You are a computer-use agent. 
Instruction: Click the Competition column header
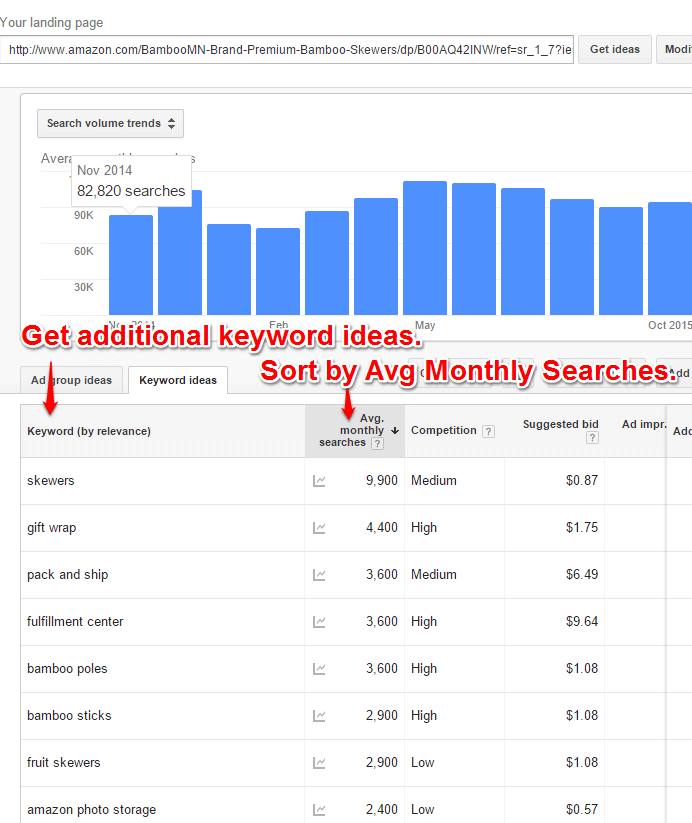click(443, 431)
